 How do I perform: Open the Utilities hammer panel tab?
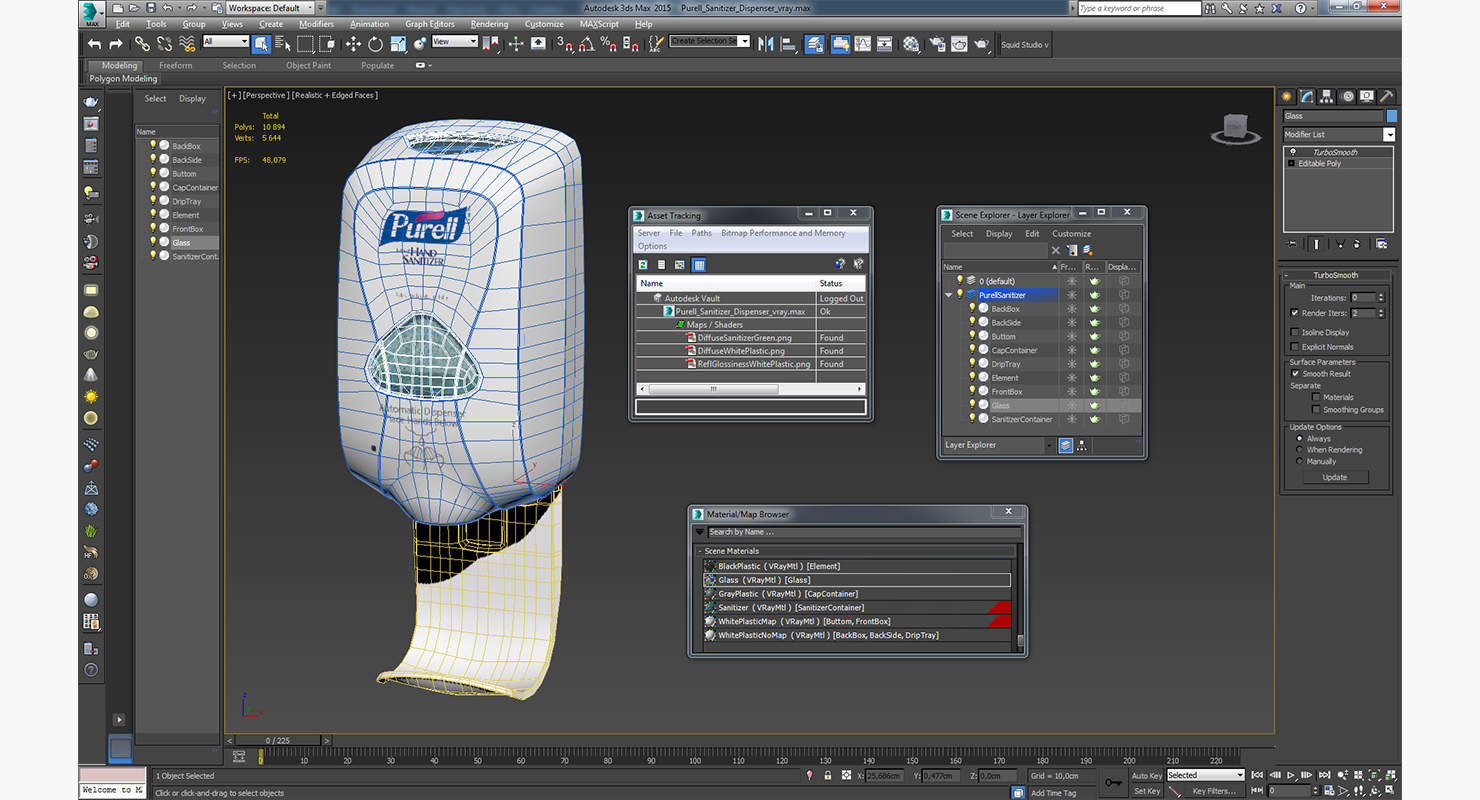(1386, 97)
